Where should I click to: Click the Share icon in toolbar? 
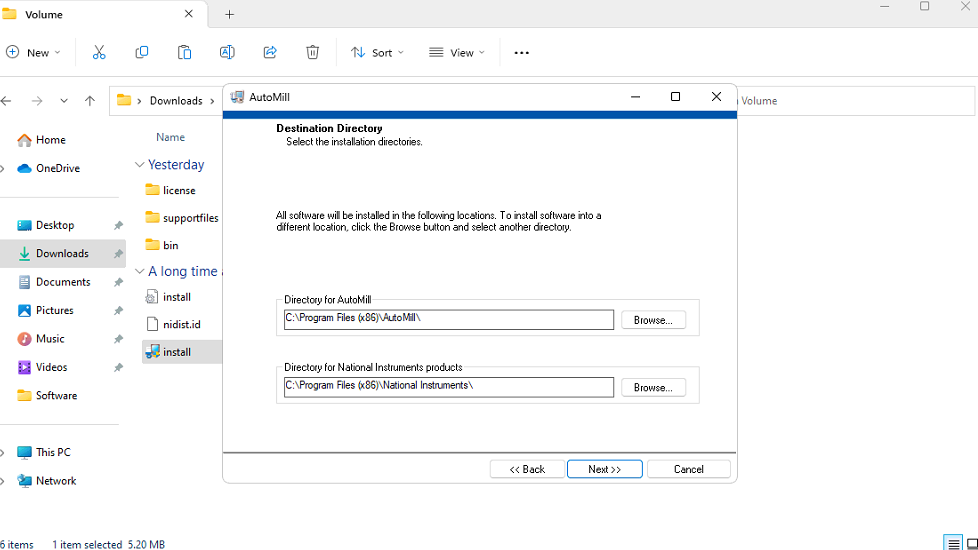tap(270, 52)
